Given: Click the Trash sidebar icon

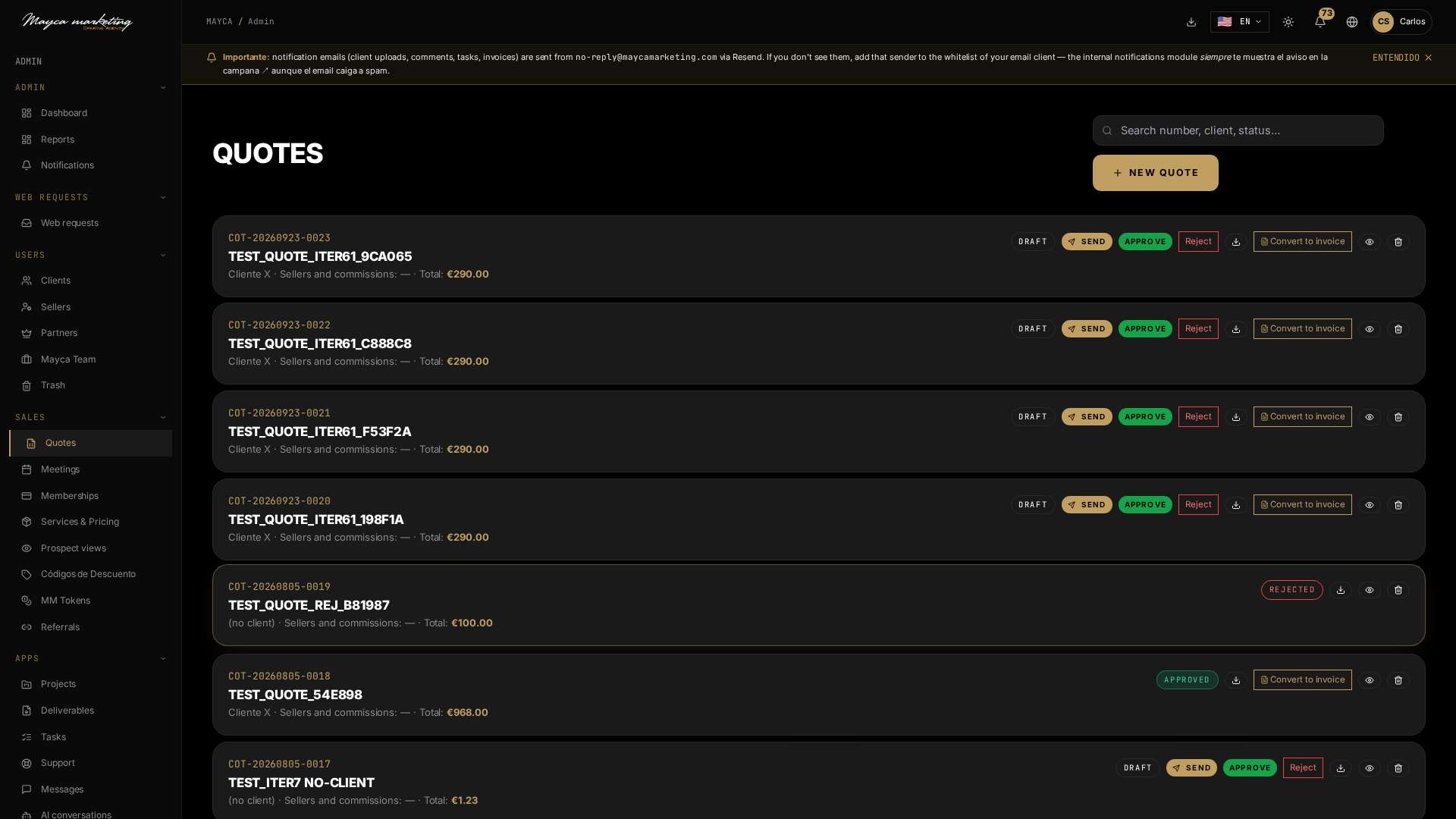Looking at the screenshot, I should (x=27, y=386).
